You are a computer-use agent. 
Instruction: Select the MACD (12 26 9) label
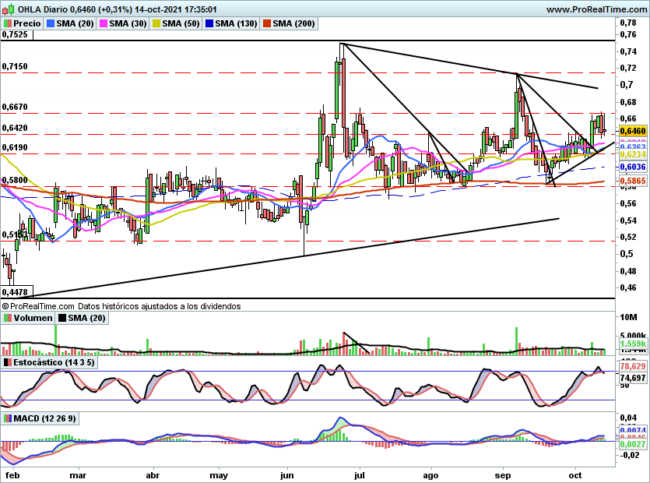45,418
